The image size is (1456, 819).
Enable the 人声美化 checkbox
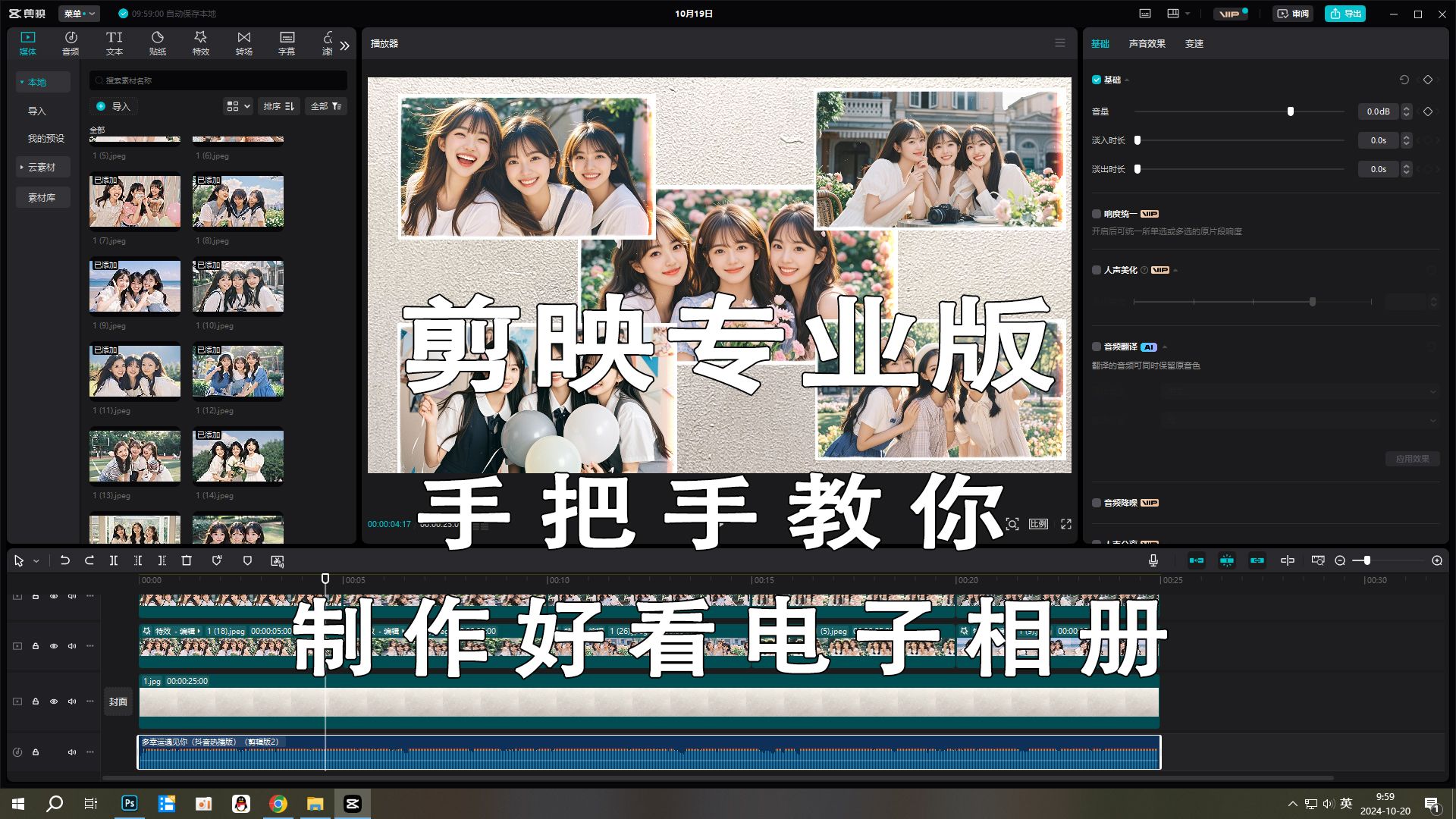[1097, 270]
